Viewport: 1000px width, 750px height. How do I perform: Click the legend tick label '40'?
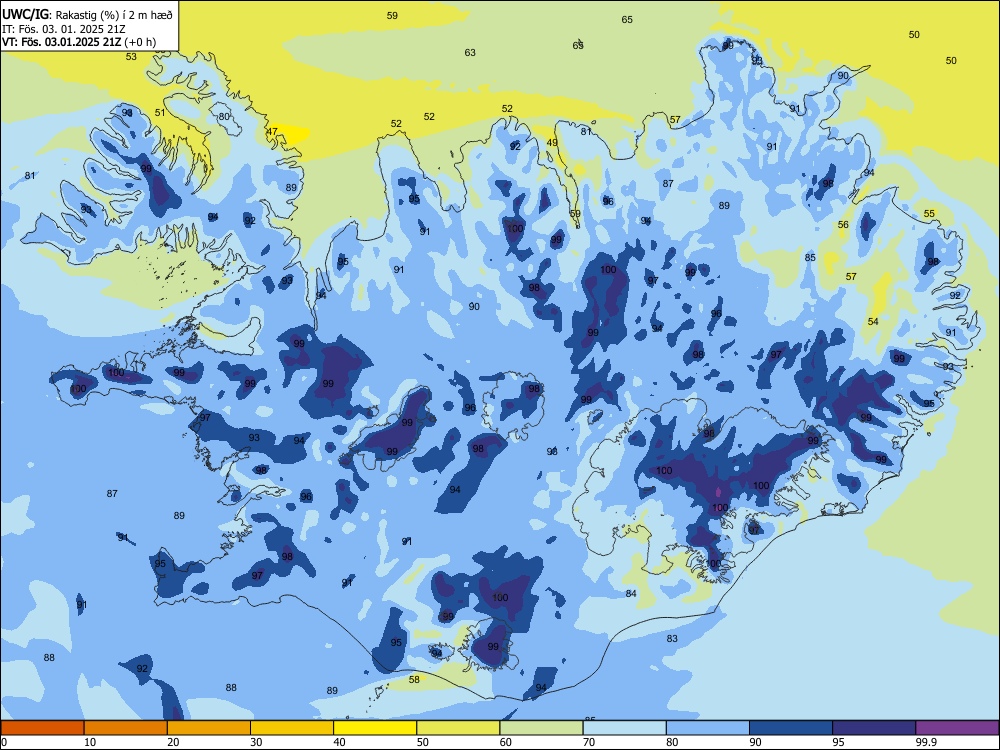point(340,742)
